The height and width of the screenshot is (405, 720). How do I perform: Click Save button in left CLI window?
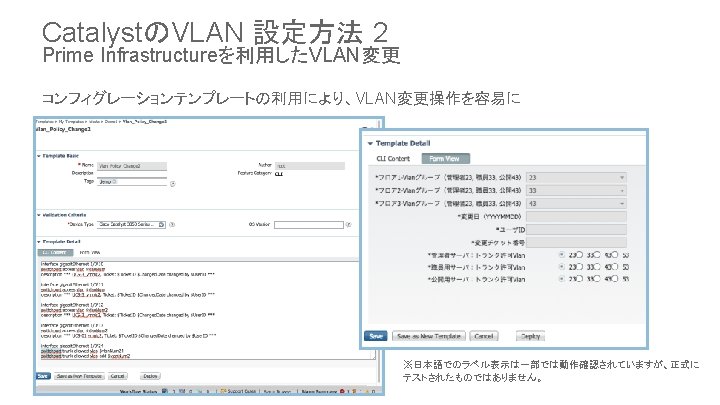click(x=43, y=376)
